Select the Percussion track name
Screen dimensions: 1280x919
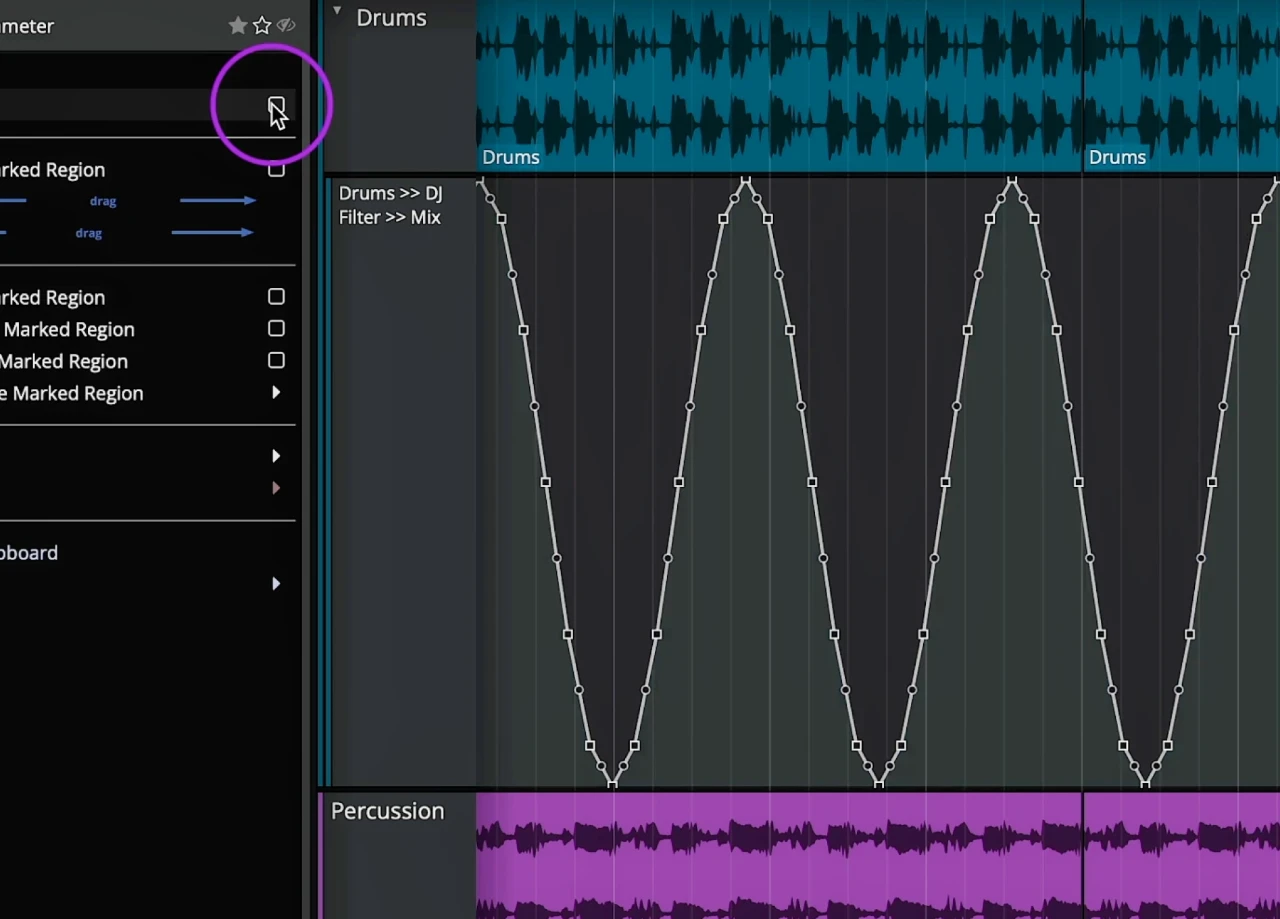point(387,811)
